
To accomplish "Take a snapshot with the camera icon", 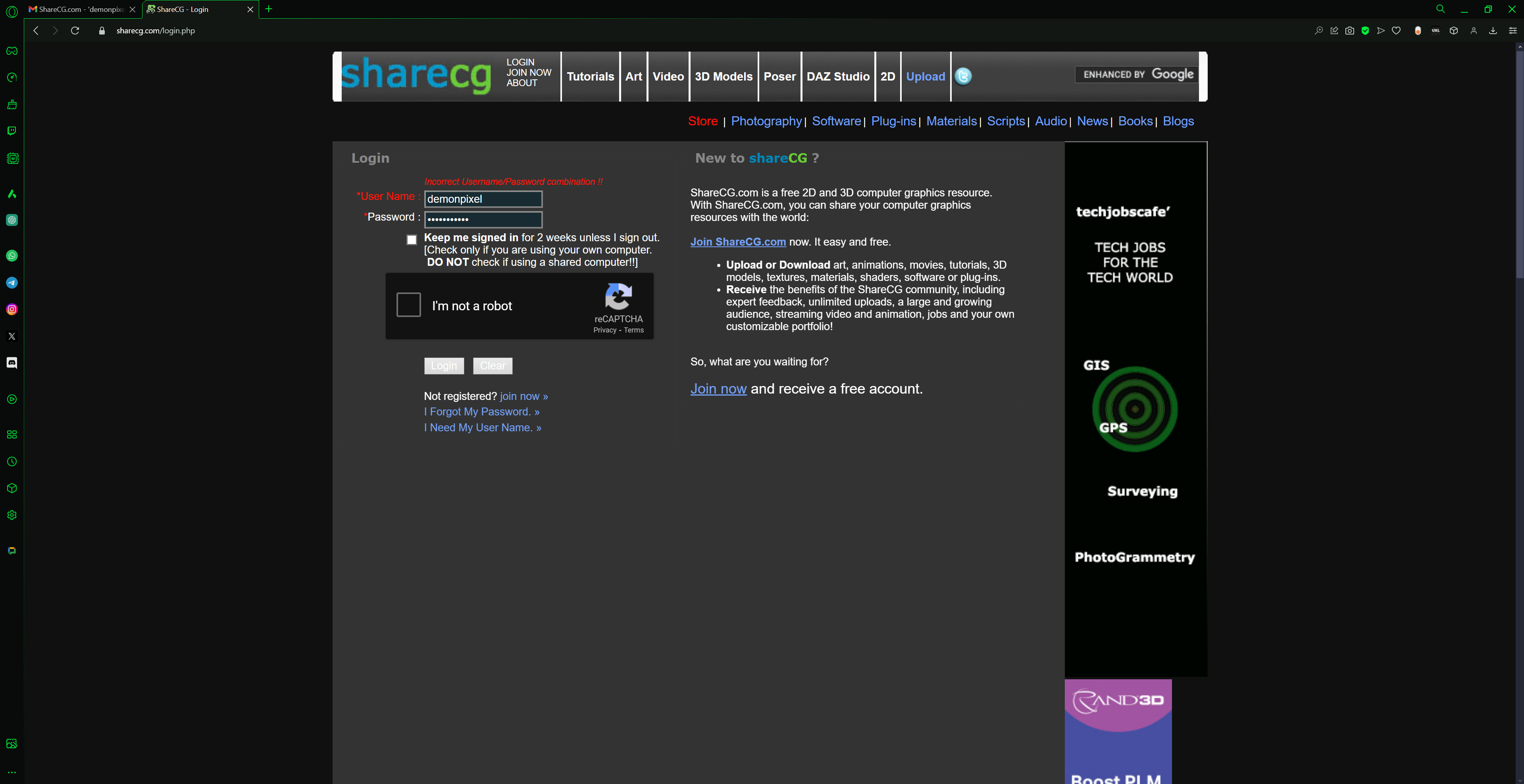I will point(1349,31).
